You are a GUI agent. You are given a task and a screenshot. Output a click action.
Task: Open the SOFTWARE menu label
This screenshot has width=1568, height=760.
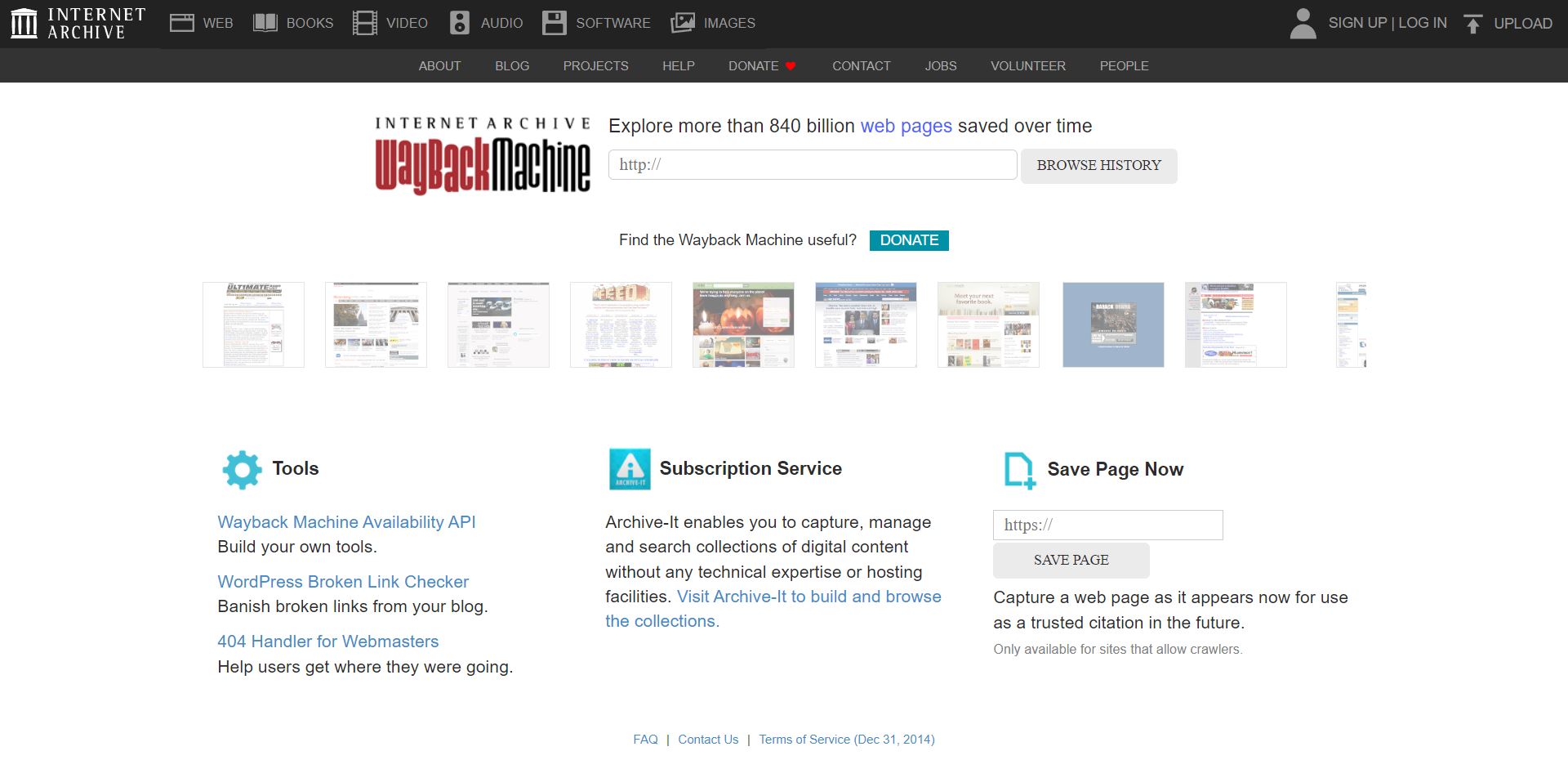(613, 23)
